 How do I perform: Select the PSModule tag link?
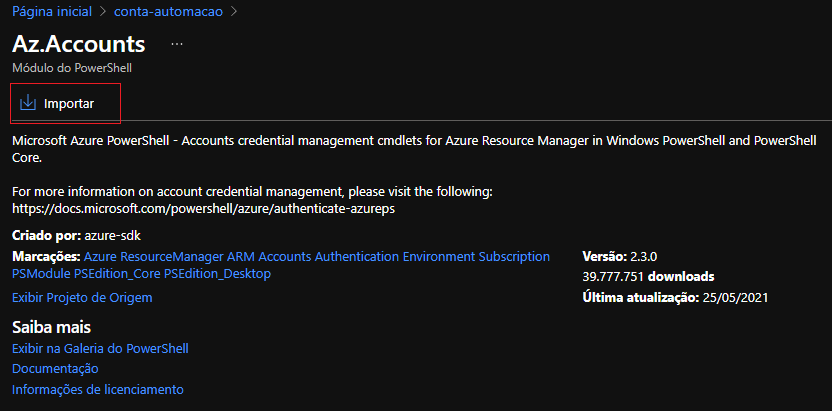click(x=41, y=273)
